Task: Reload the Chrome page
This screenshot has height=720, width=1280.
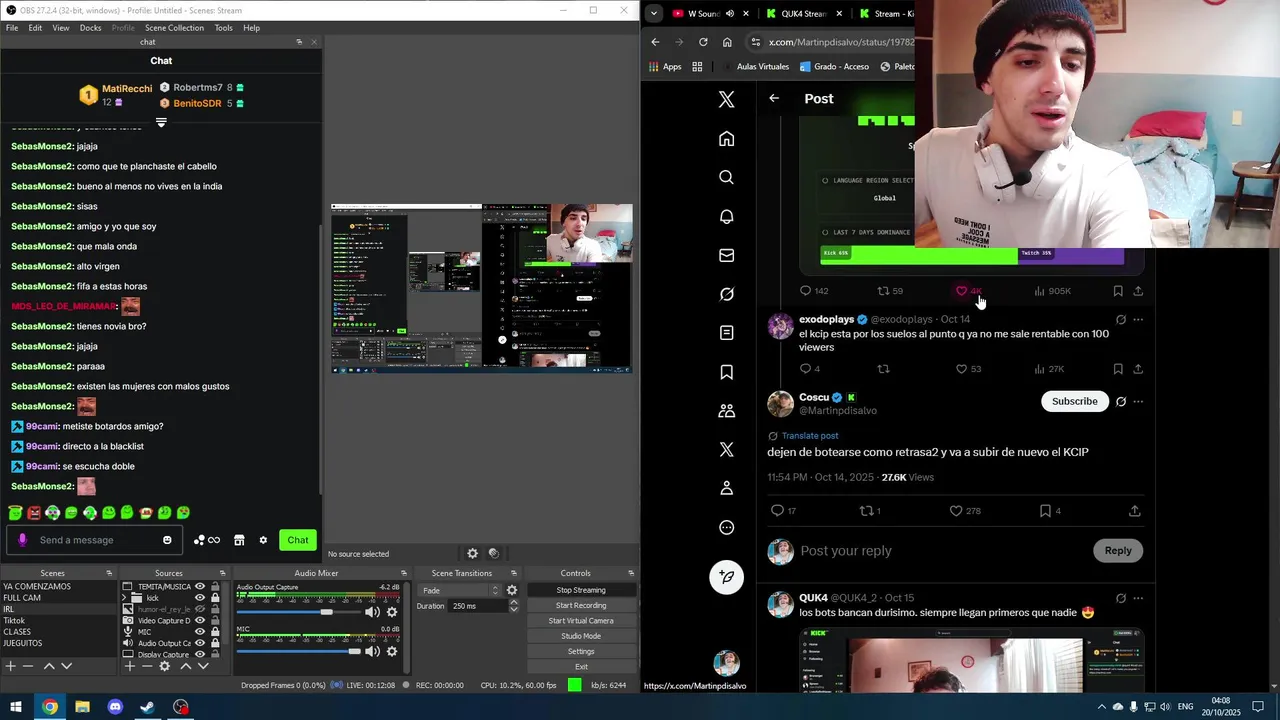Action: pos(703,42)
